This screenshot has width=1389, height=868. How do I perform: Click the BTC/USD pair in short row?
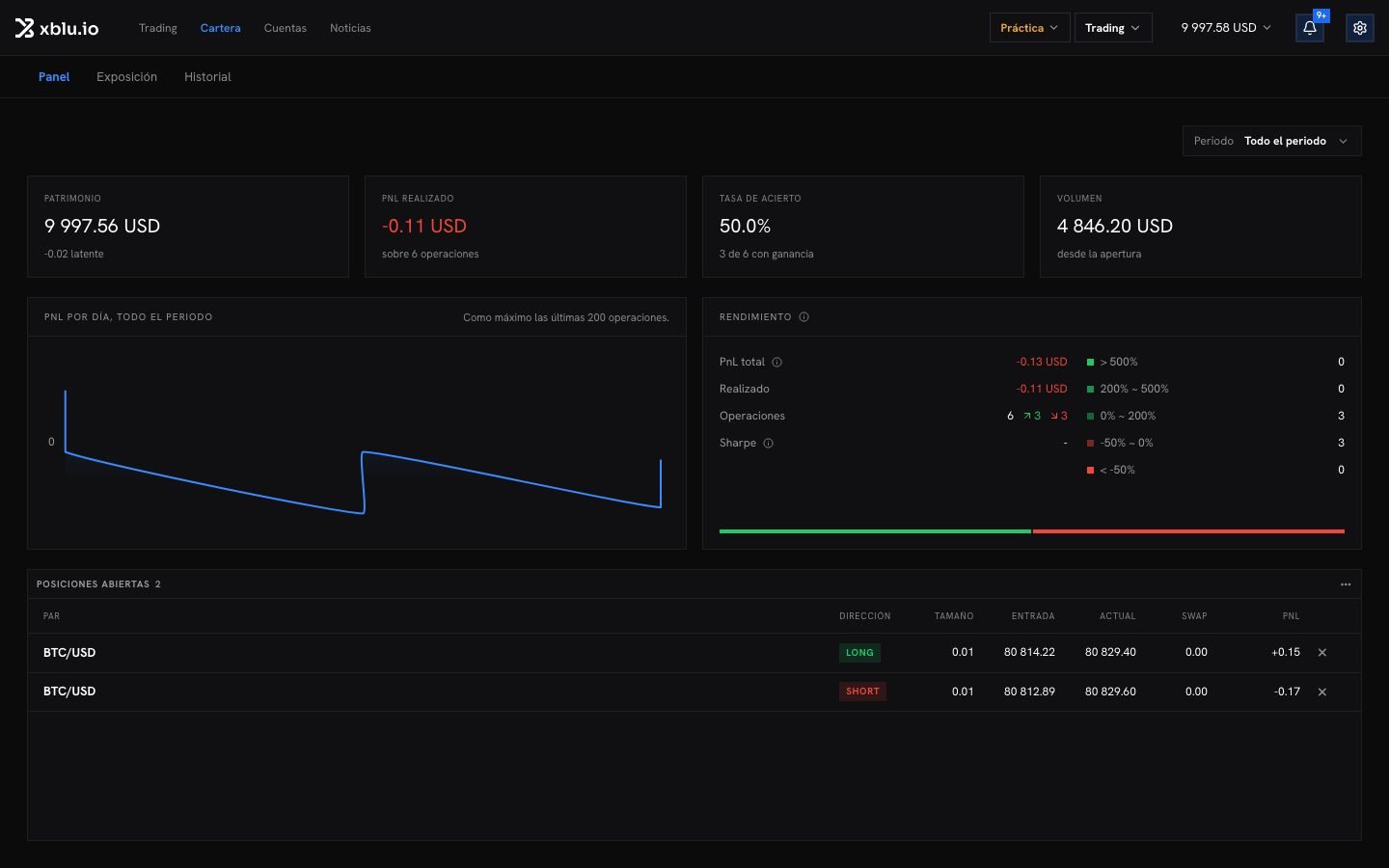point(69,692)
